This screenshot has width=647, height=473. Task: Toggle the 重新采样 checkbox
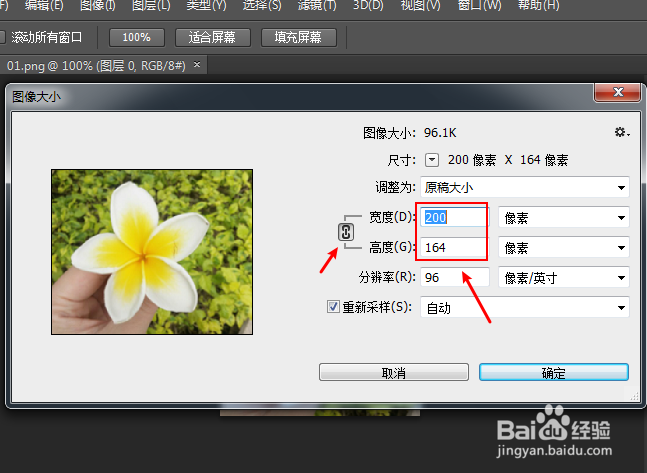click(333, 307)
